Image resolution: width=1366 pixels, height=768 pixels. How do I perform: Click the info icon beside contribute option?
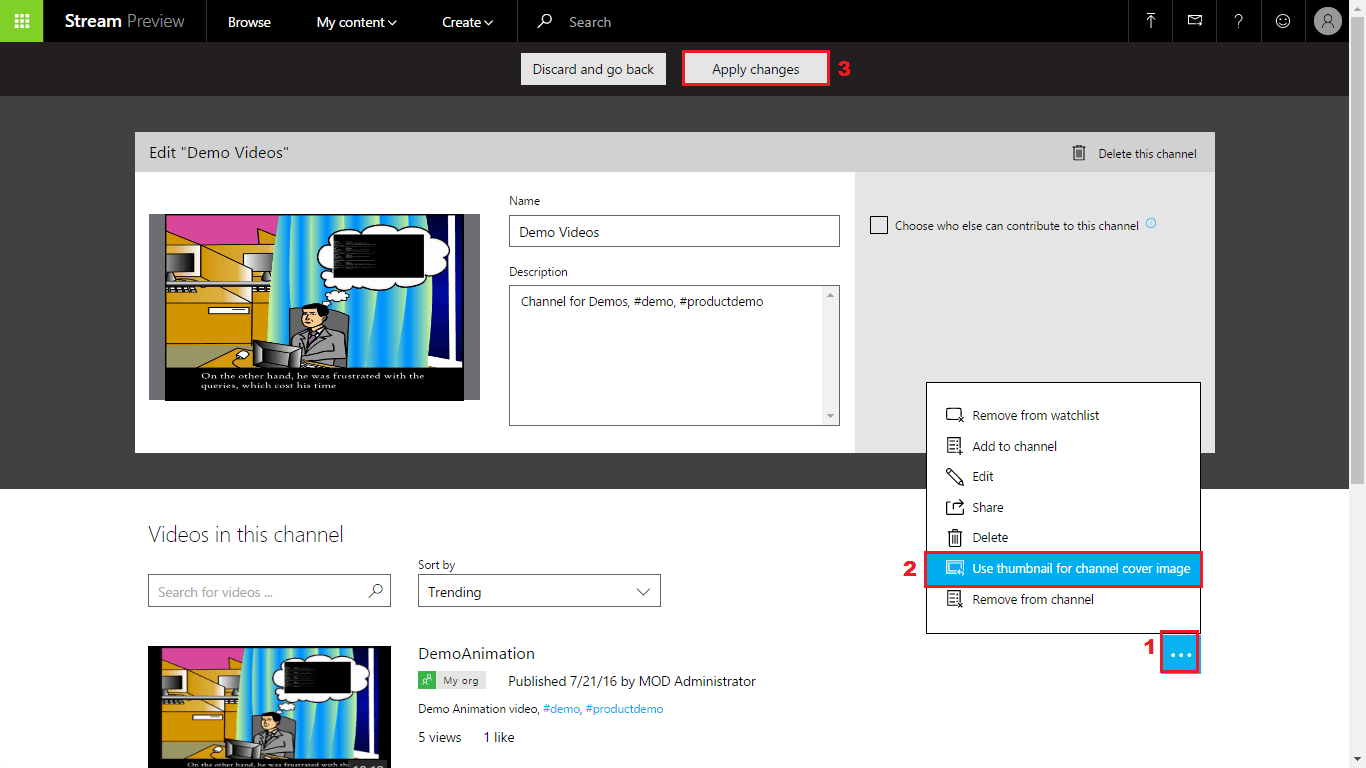(1151, 224)
